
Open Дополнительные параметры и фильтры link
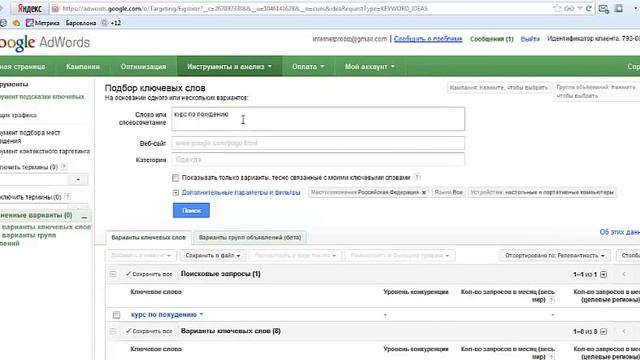[x=241, y=192]
